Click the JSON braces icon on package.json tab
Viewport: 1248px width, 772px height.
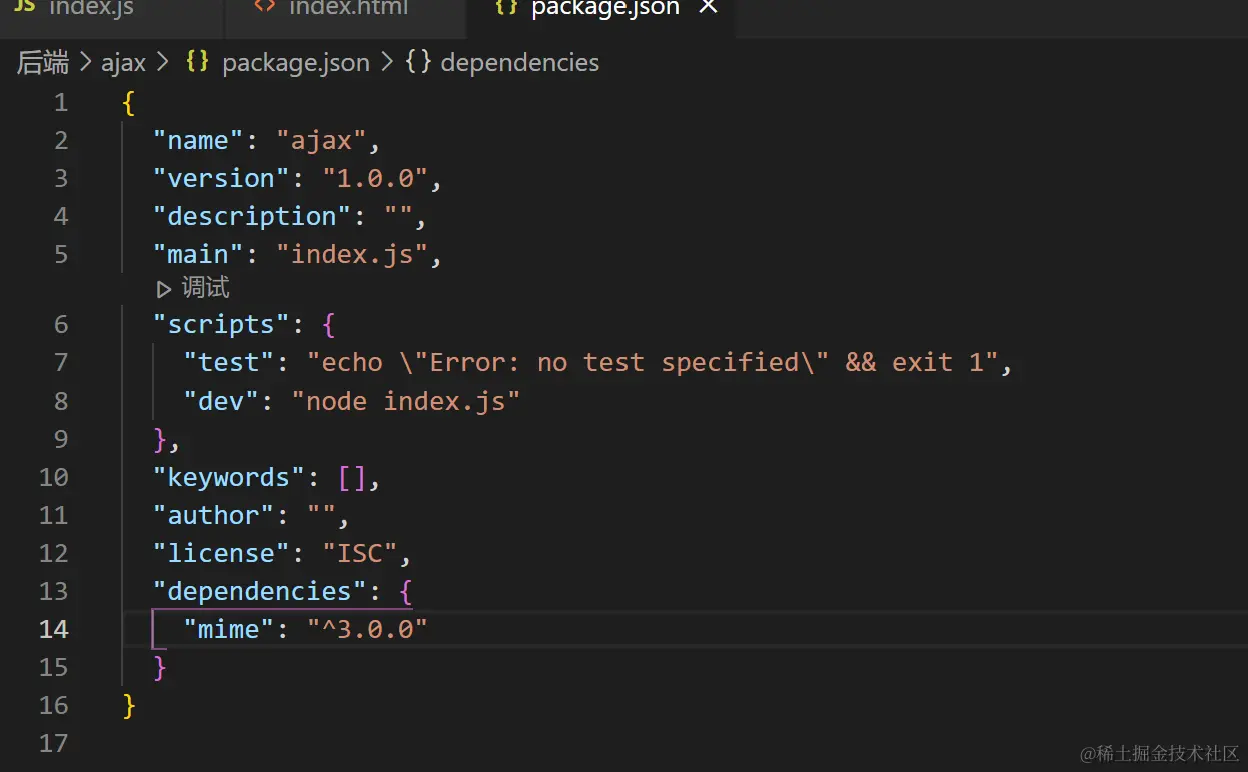(x=507, y=7)
